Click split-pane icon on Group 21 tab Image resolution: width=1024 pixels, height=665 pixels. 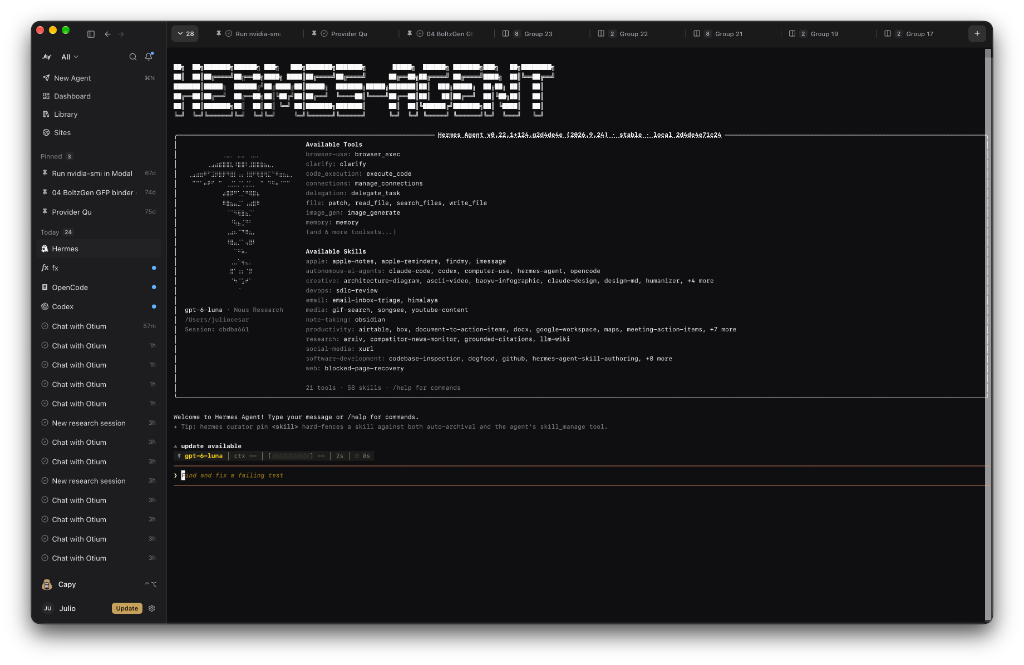pyautogui.click(x=696, y=33)
